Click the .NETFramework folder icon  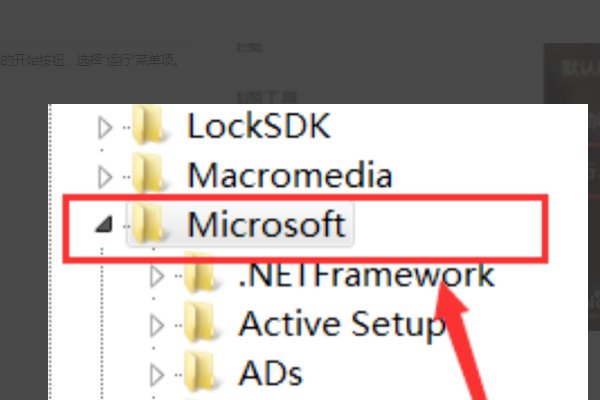click(199, 273)
